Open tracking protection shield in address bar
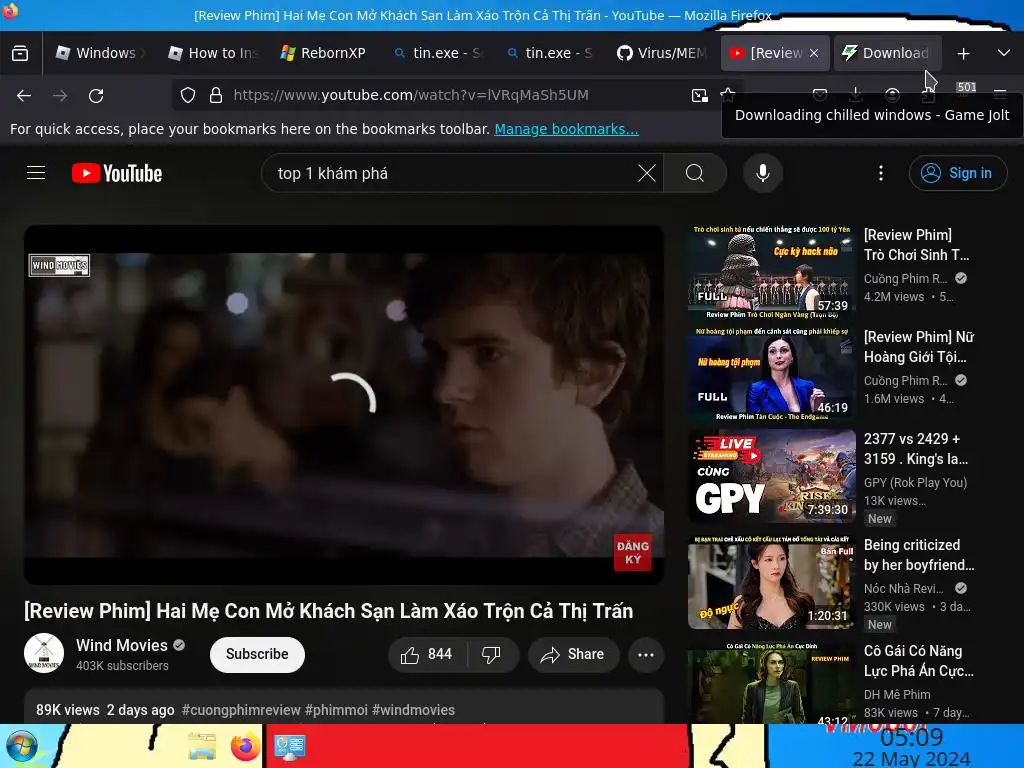This screenshot has height=768, width=1024. coord(188,95)
